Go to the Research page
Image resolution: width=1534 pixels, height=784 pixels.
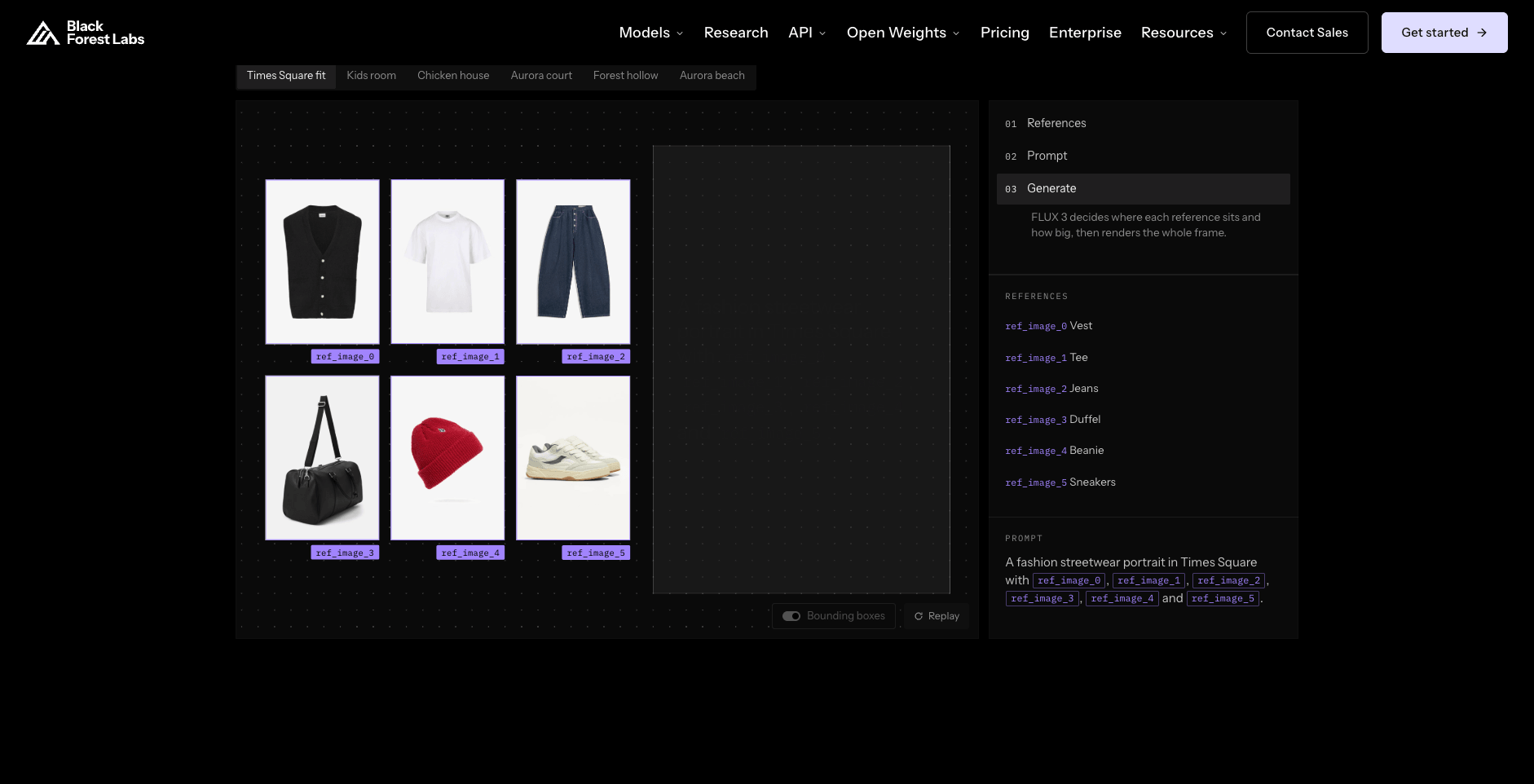pos(736,33)
